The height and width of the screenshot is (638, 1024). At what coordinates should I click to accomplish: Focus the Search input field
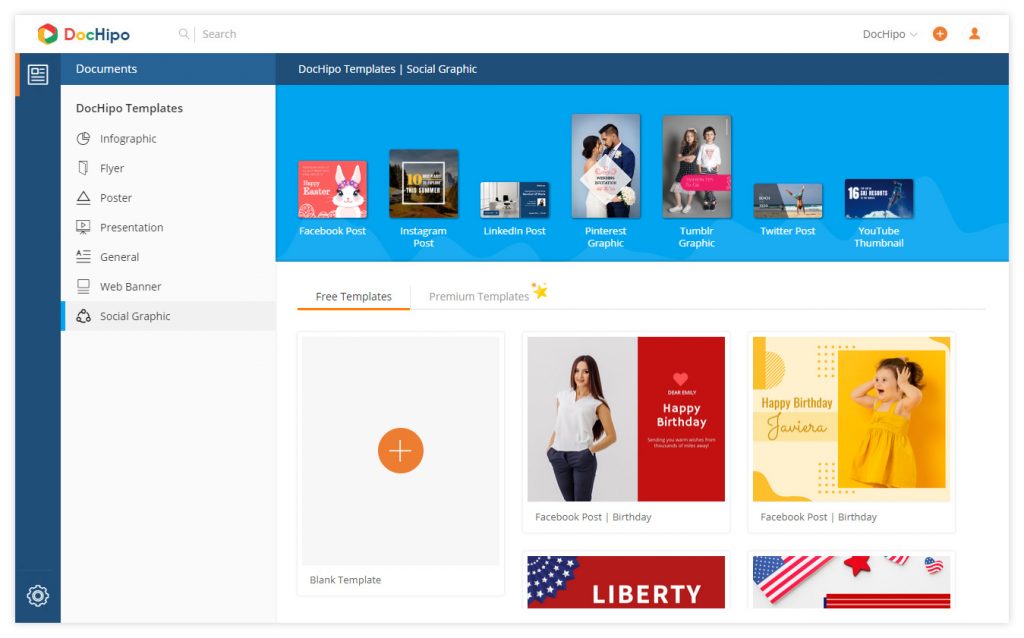coord(219,34)
